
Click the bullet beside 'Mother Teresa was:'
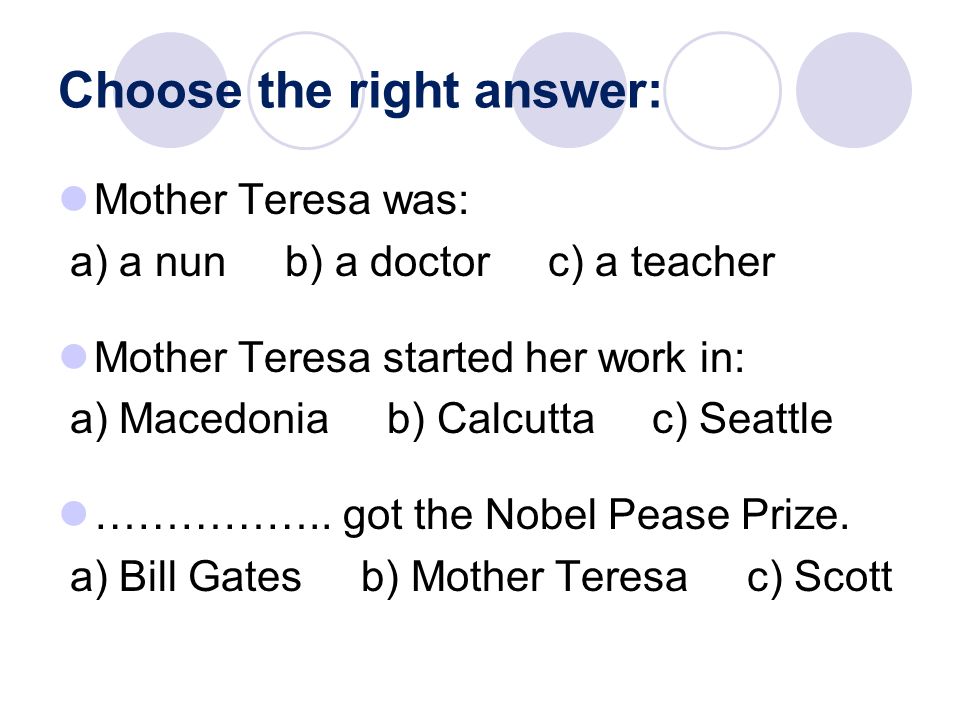(73, 199)
